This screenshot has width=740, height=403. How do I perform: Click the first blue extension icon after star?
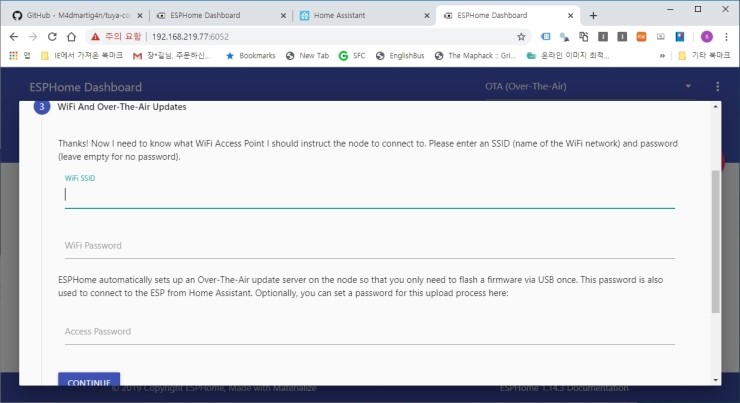[x=546, y=36]
